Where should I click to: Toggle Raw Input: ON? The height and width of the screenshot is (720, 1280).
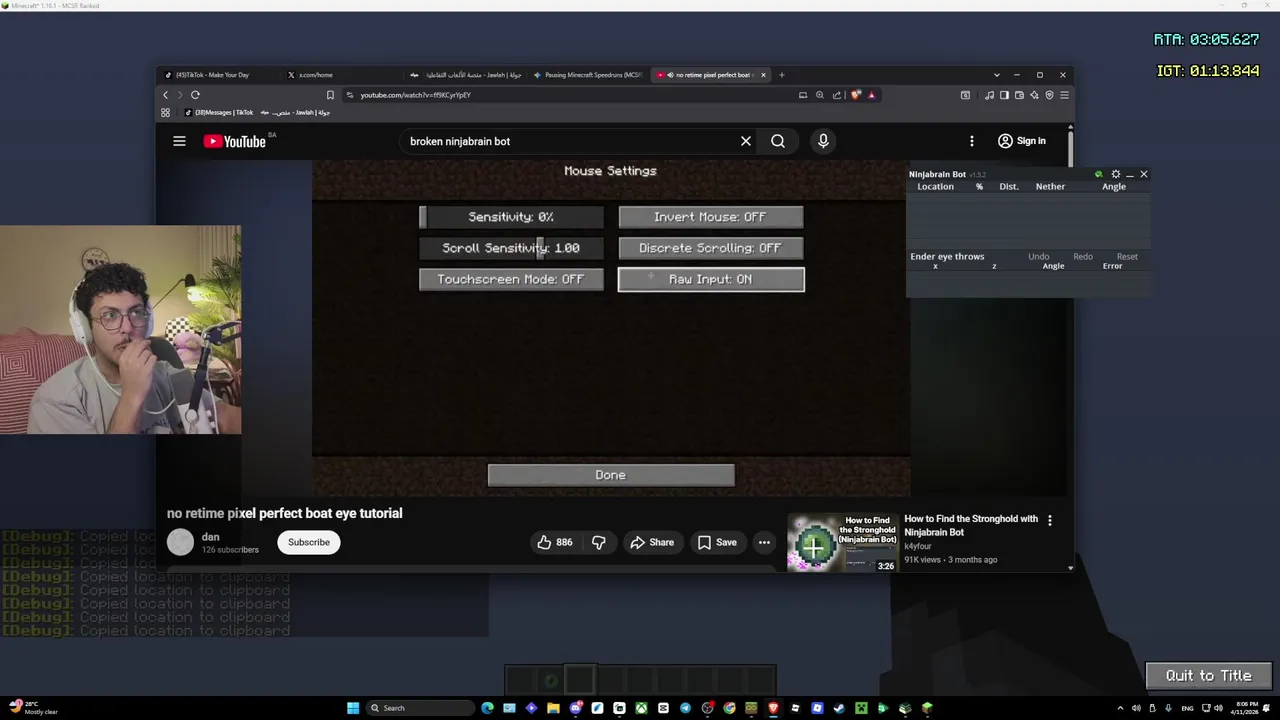click(x=711, y=279)
